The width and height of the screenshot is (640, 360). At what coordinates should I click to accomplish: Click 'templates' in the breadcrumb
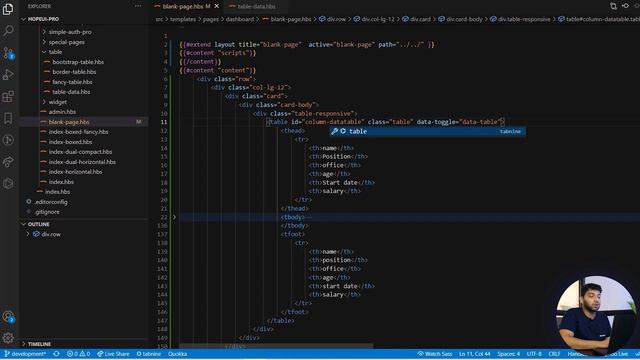(183, 19)
